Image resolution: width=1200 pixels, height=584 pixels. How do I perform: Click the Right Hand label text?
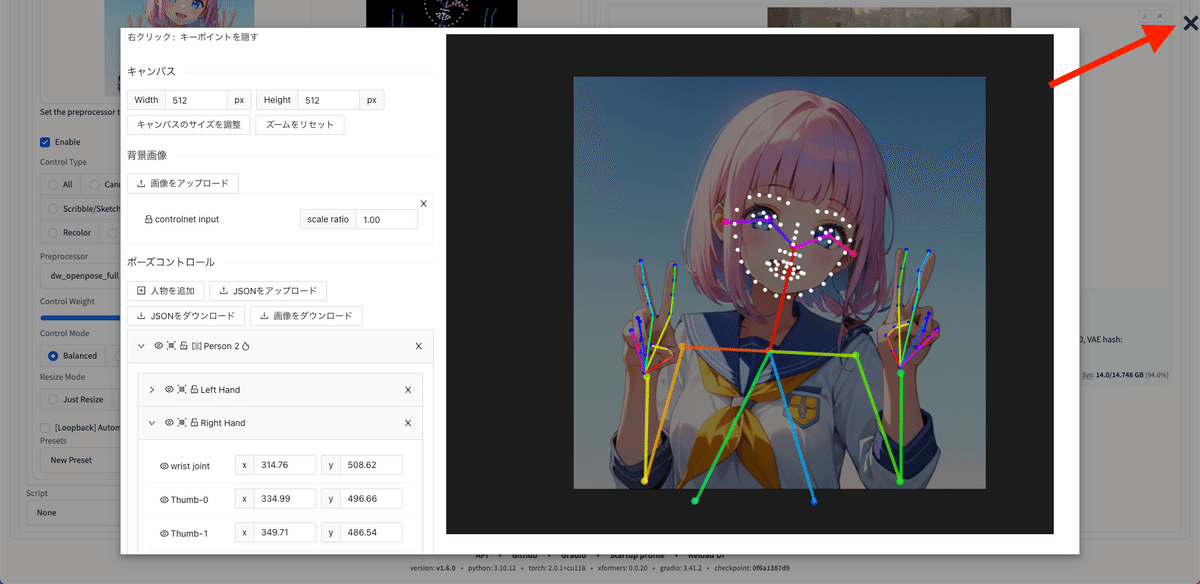(223, 423)
